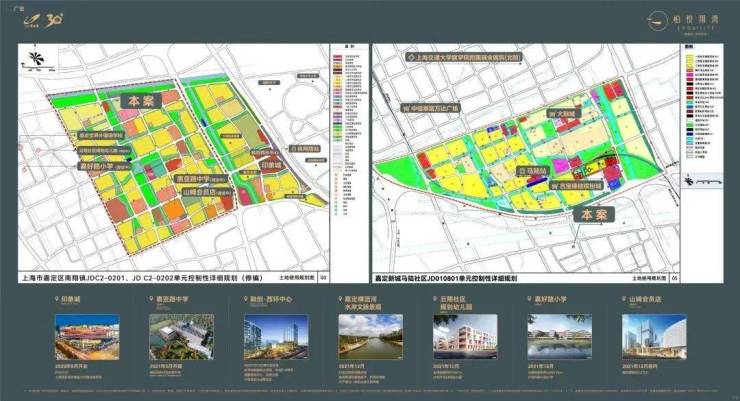
Task: Click the location pin beside 嘉好路小学 caption
Action: tap(530, 299)
